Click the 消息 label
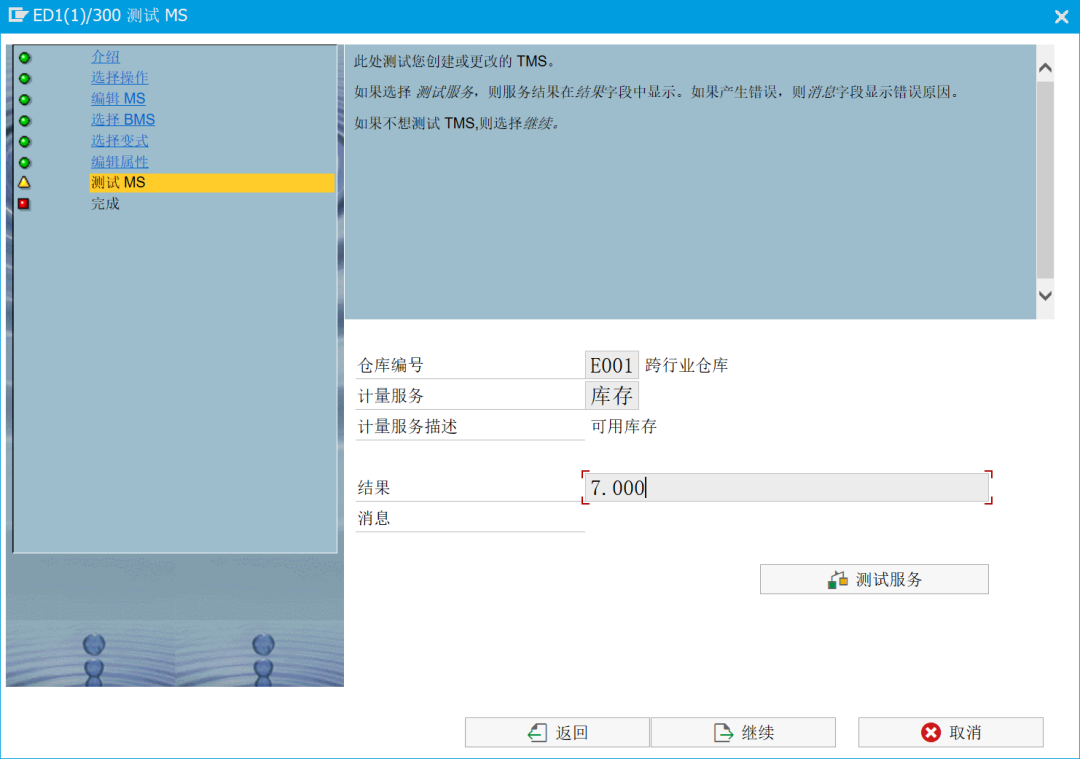The width and height of the screenshot is (1080, 759). point(374,518)
